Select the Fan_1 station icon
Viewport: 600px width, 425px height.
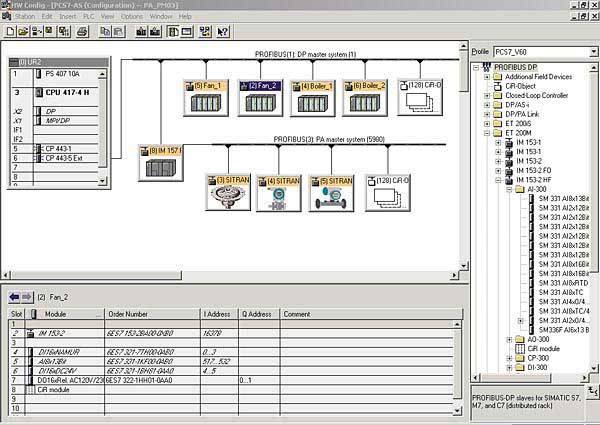click(207, 99)
